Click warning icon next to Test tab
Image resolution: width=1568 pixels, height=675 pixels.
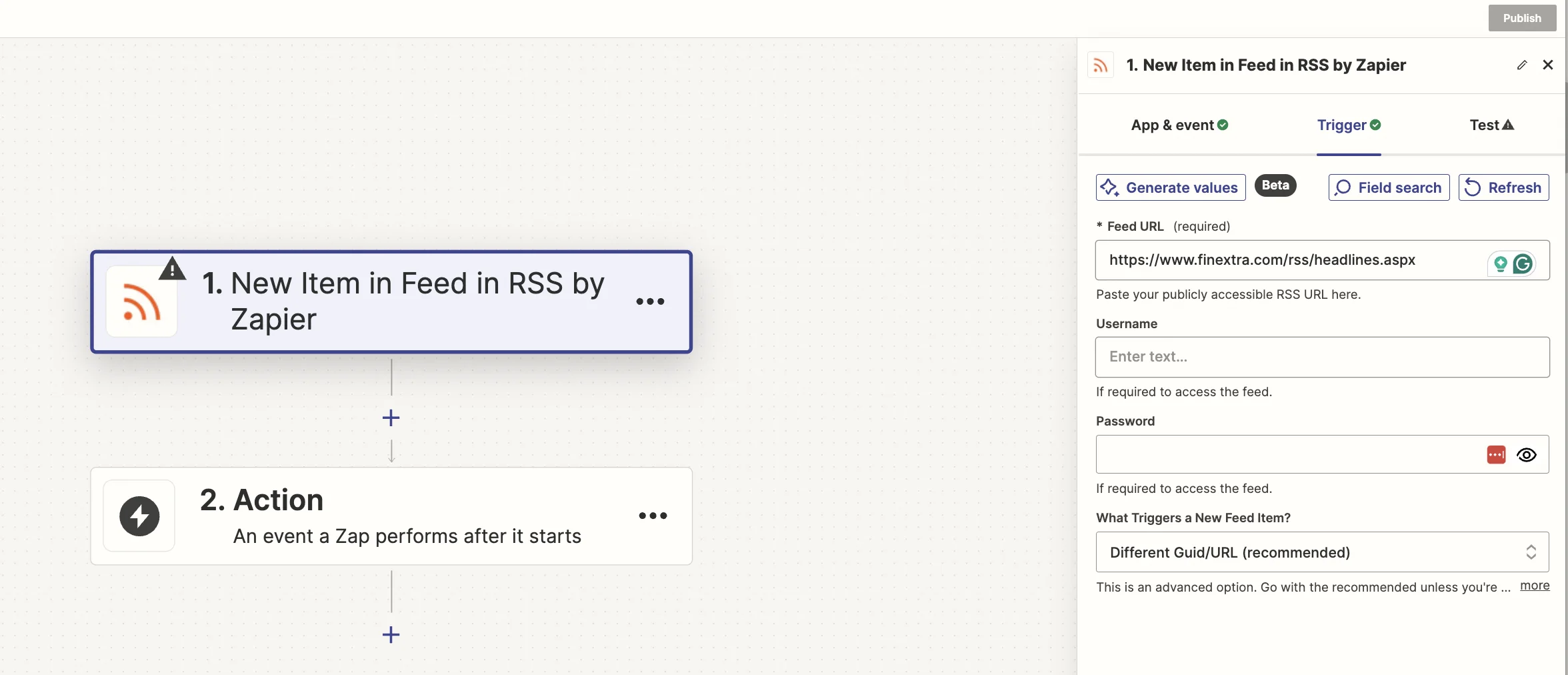[1508, 125]
